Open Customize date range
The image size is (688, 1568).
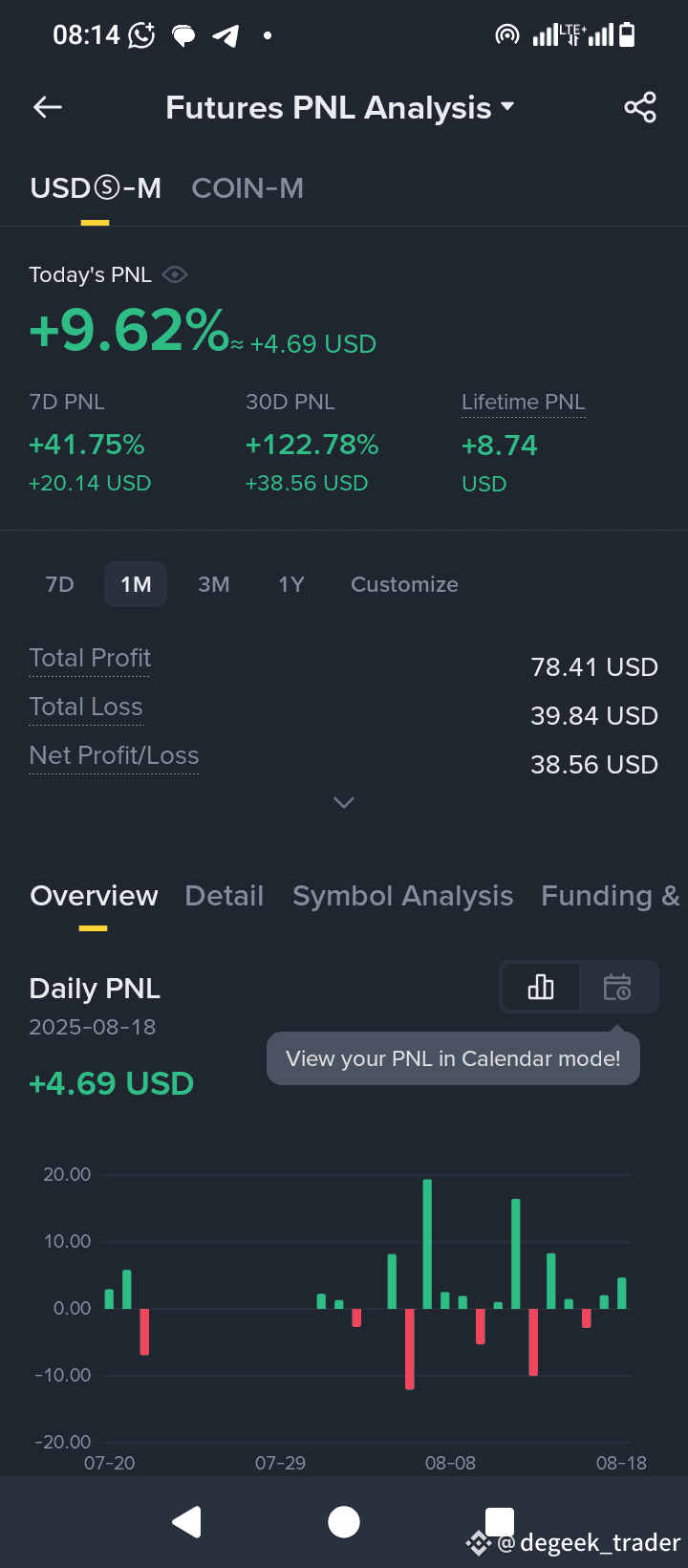(x=404, y=584)
